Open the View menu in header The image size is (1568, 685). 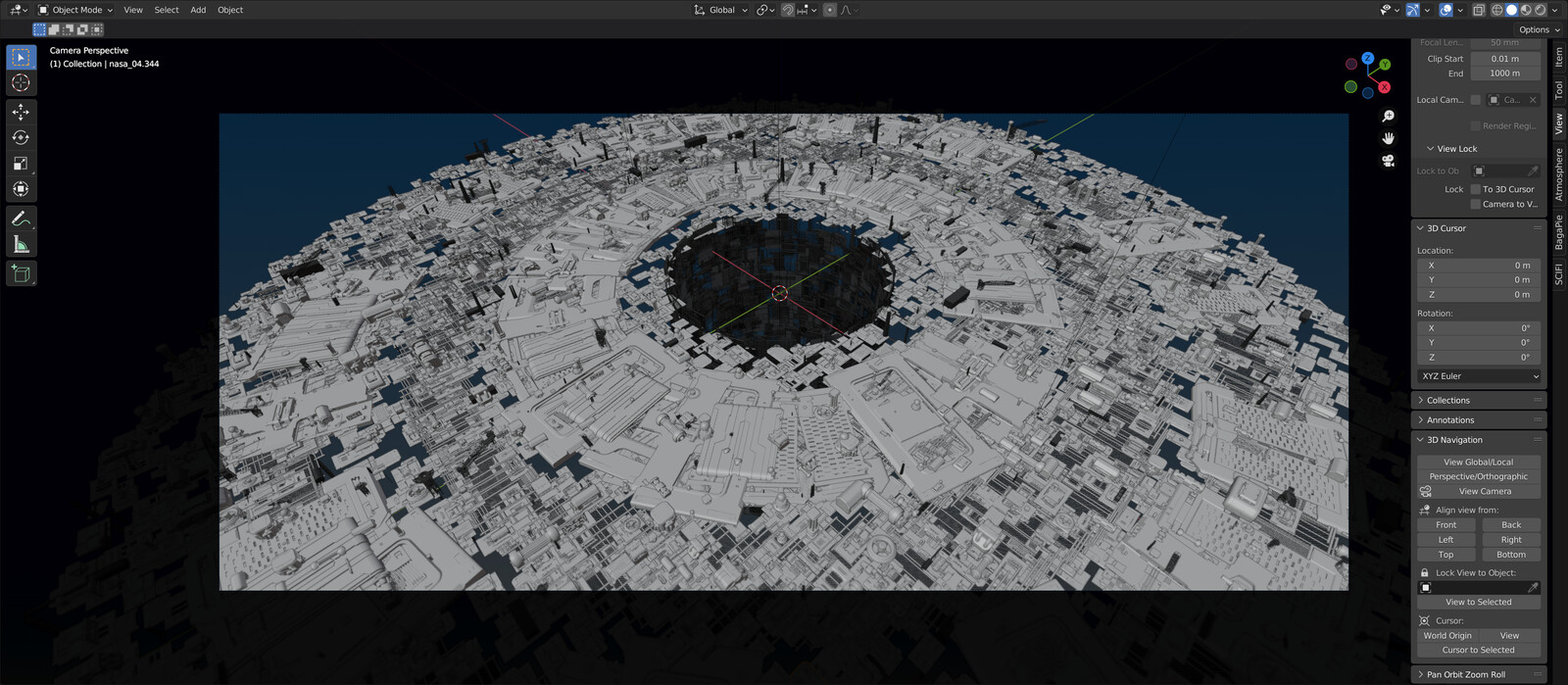[x=133, y=10]
